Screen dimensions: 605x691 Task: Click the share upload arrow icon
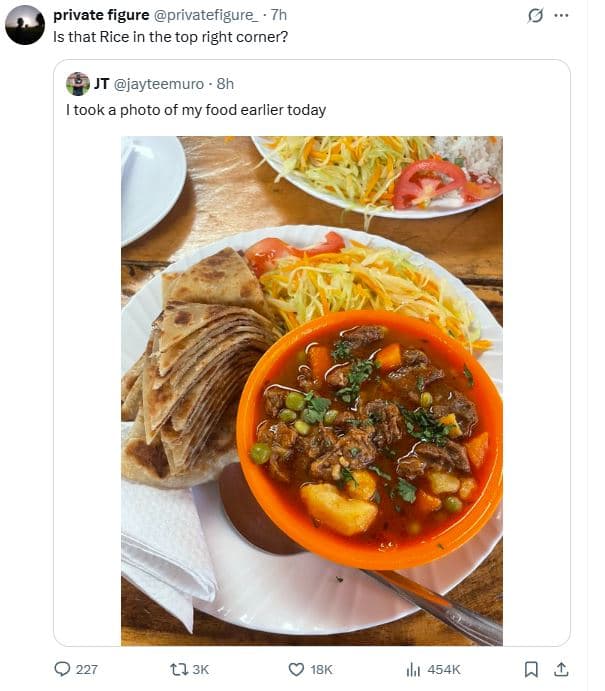(561, 669)
